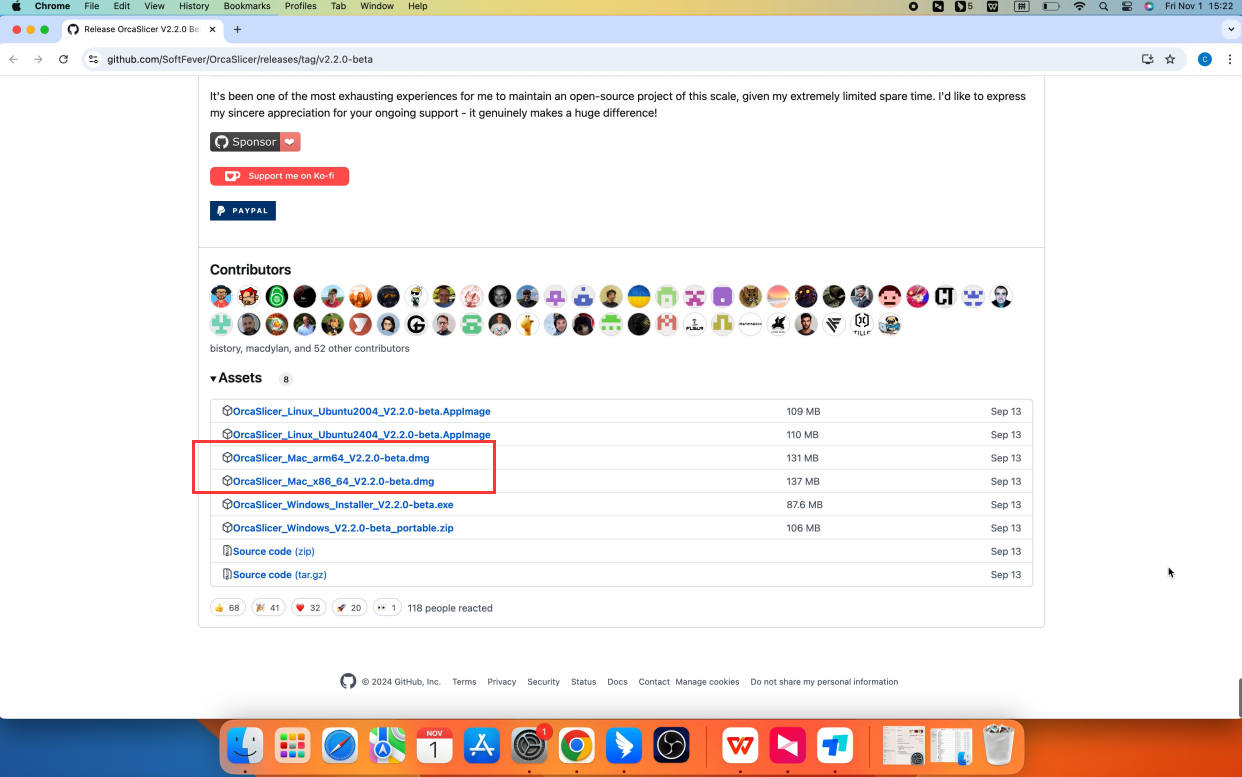Image resolution: width=1242 pixels, height=777 pixels.
Task: Open the Window menu
Action: pyautogui.click(x=377, y=6)
